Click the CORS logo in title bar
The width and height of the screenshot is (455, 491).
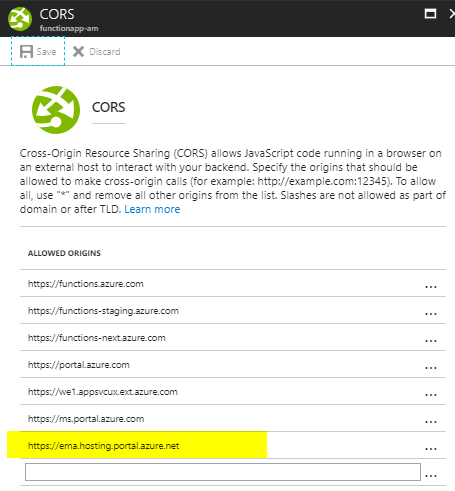pos(20,19)
